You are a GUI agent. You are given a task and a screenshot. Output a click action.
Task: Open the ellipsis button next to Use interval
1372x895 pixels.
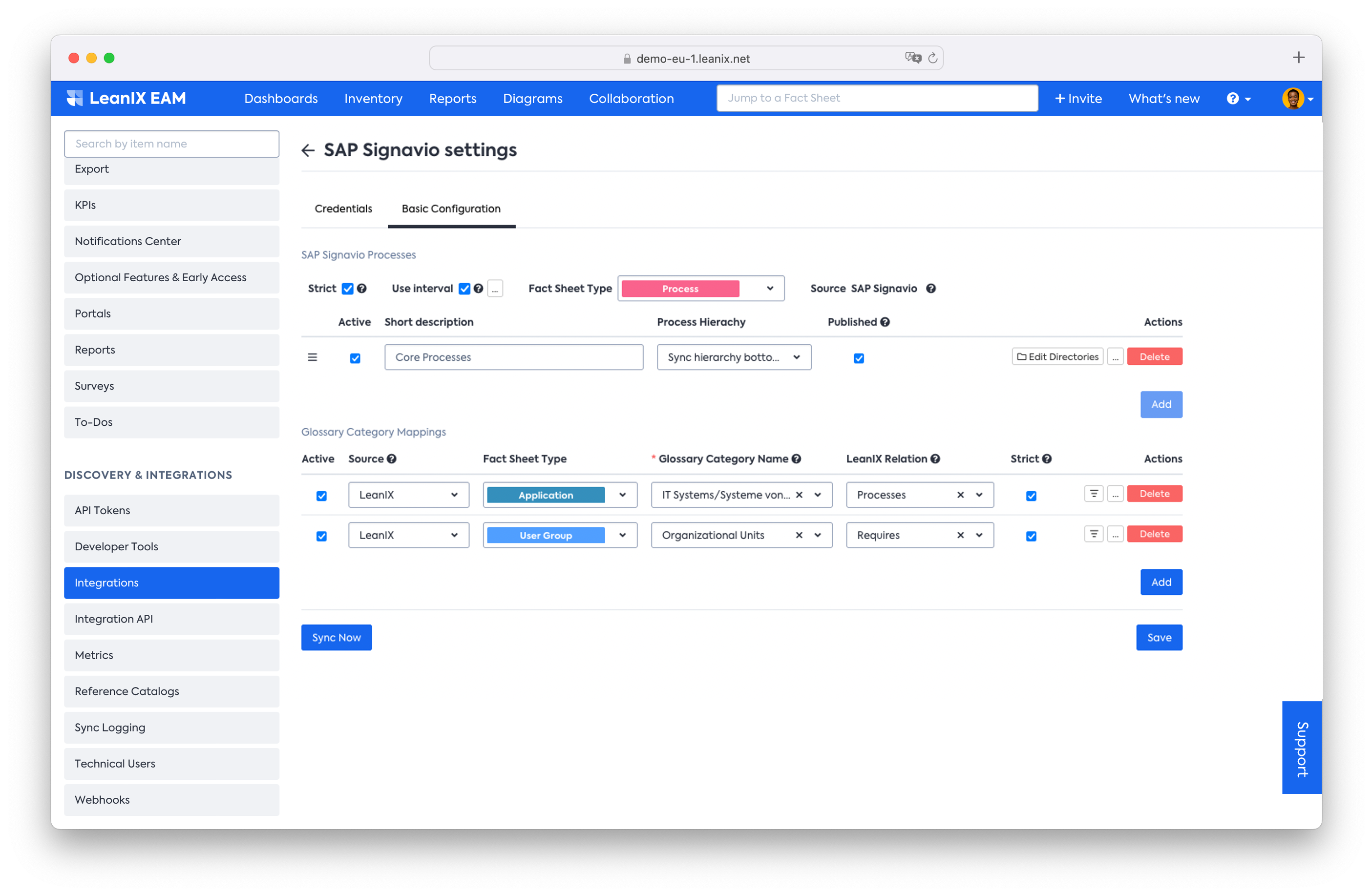click(495, 288)
